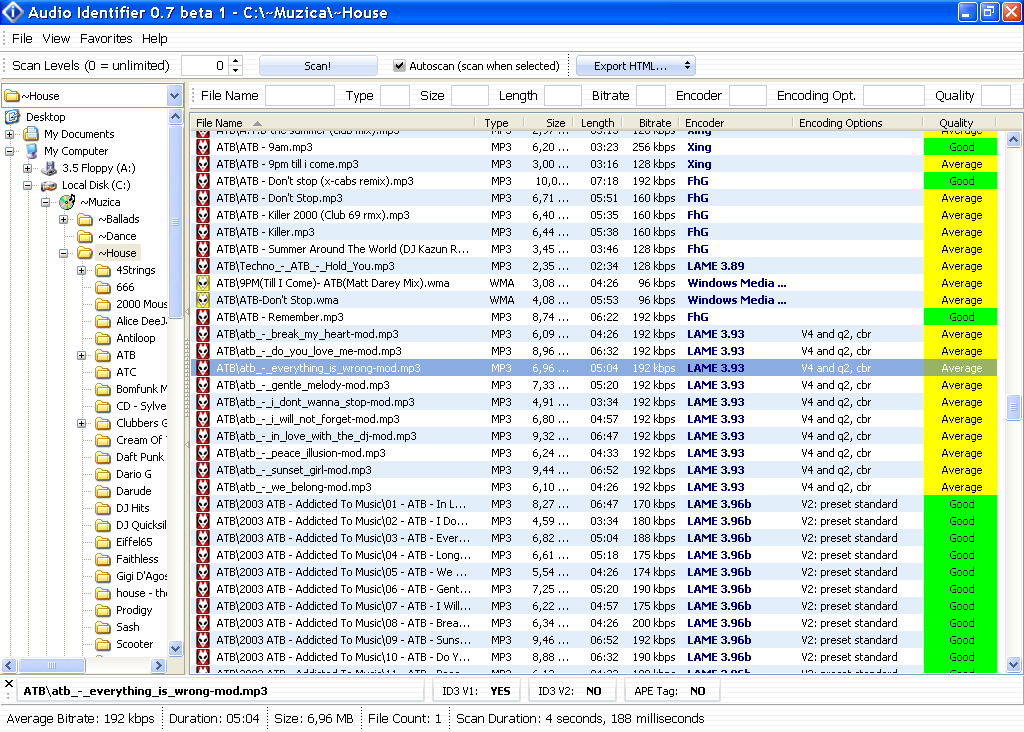The image size is (1024, 732).
Task: Click the Daft Punk folder icon
Action: [x=102, y=457]
